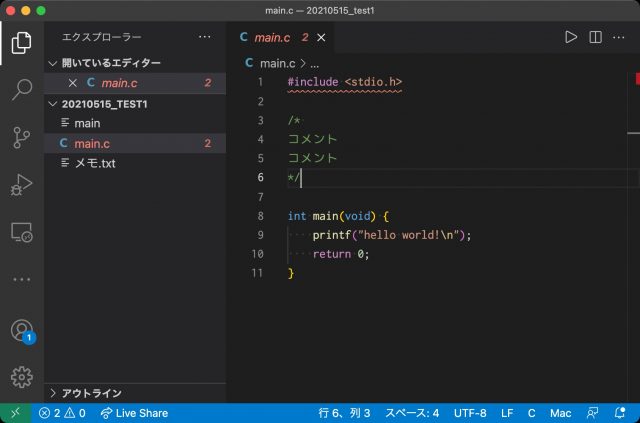Click int main(void) line
The width and height of the screenshot is (640, 423).
click(338, 216)
